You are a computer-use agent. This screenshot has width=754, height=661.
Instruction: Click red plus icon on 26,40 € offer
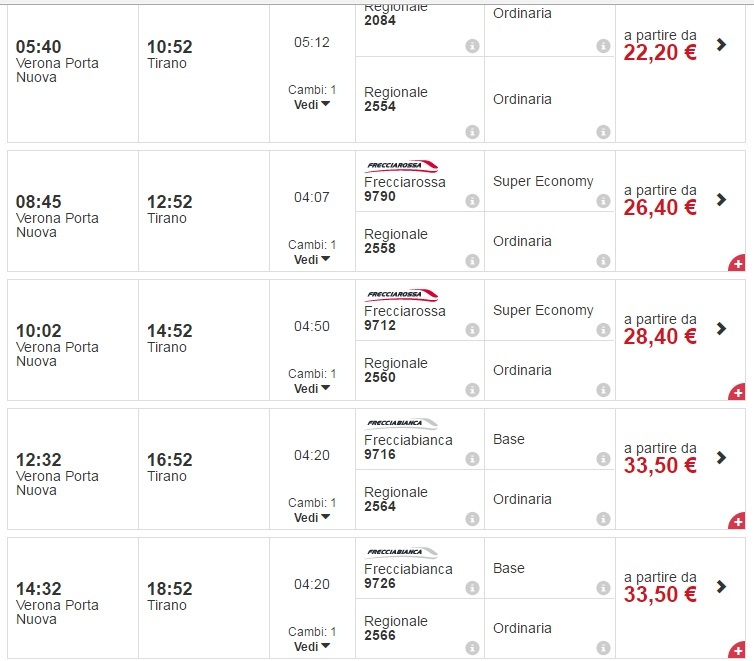[x=737, y=263]
